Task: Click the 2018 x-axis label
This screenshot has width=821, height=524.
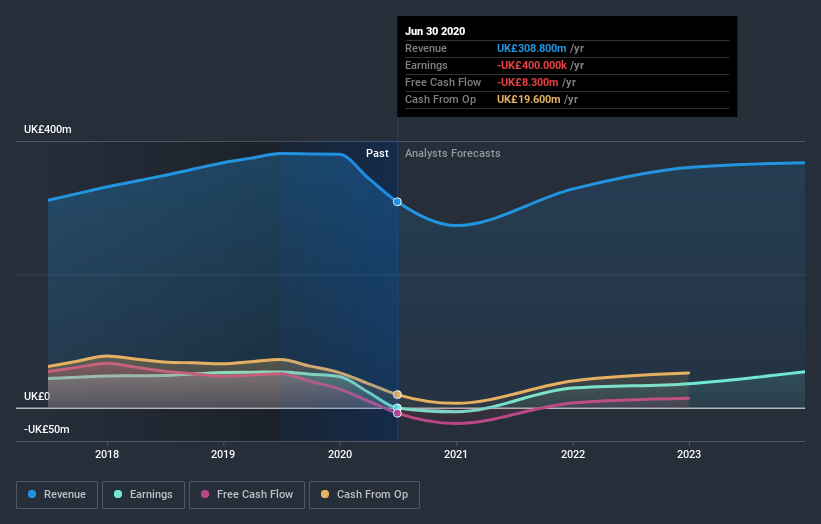Action: (x=107, y=454)
